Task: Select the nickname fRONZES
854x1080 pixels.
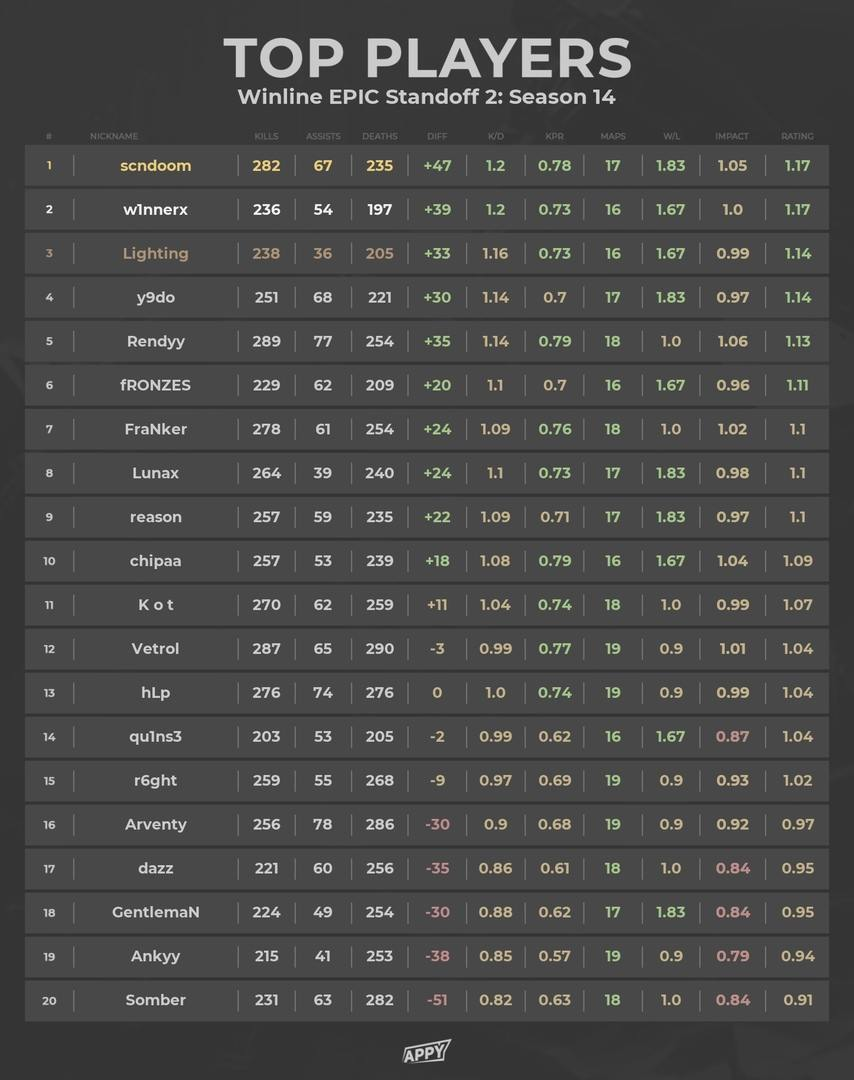Action: point(156,385)
